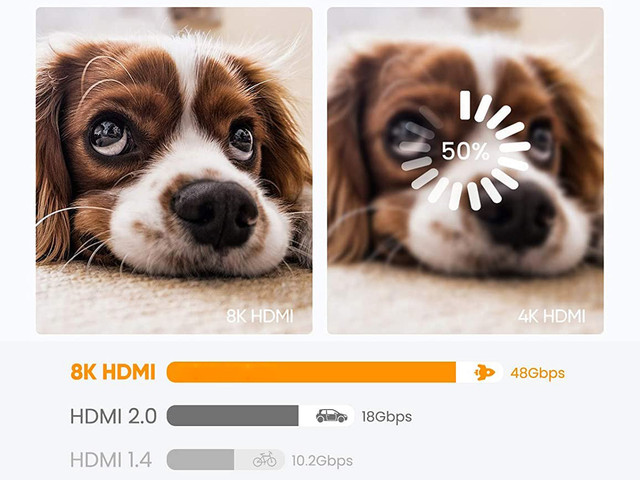This screenshot has width=640, height=480.
Task: Select the orange 8K HDMI heading
Action: pos(113,373)
